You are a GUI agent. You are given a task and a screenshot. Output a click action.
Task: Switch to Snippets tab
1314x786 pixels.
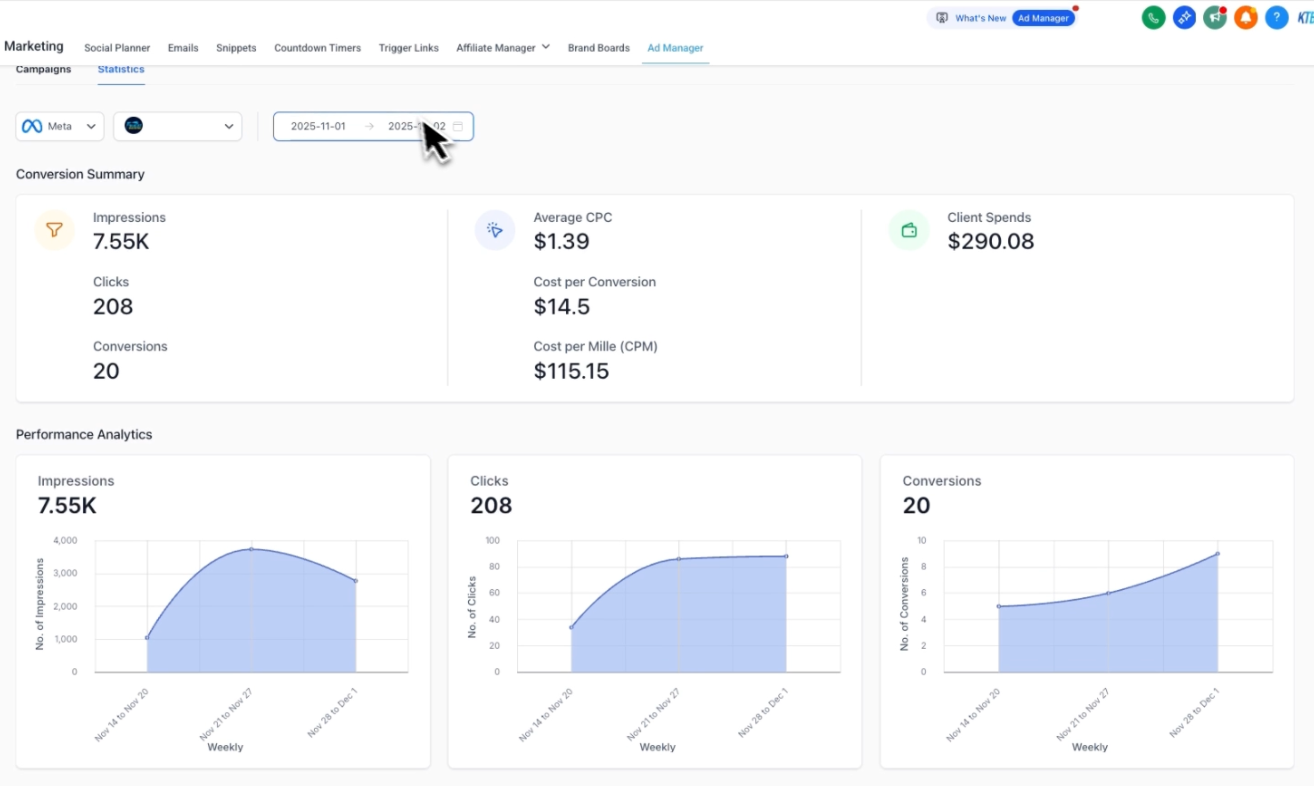236,48
